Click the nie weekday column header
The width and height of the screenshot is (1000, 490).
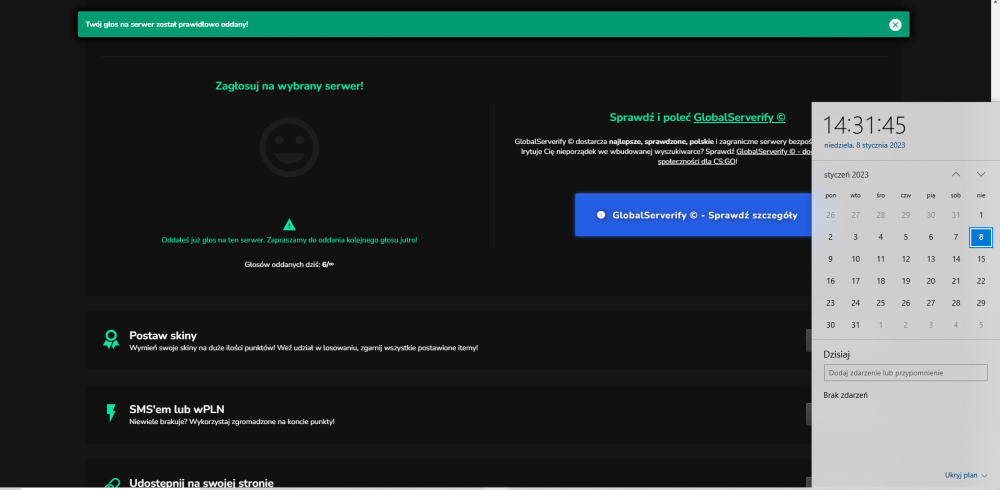point(981,195)
